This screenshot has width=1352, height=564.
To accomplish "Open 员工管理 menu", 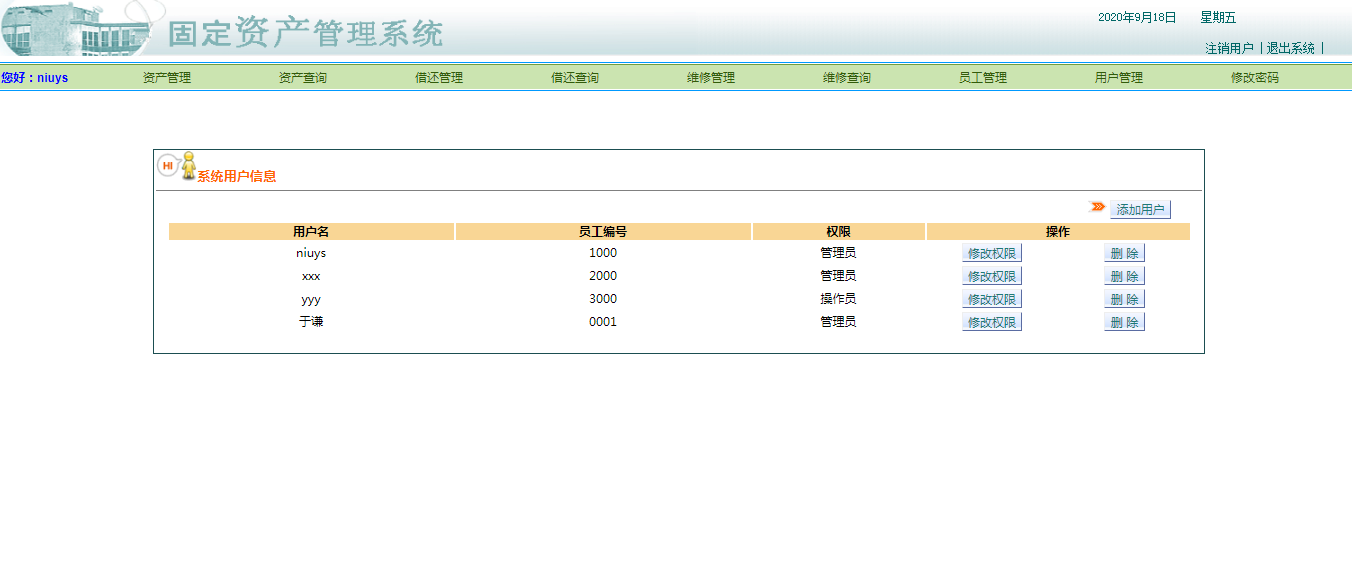I will [x=982, y=78].
